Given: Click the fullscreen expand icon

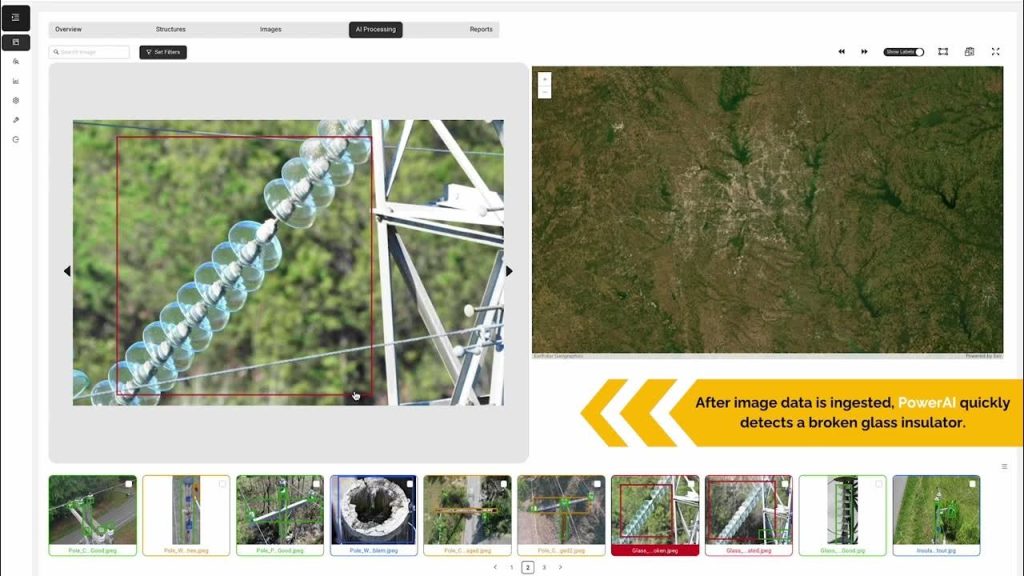Looking at the screenshot, I should tap(995, 52).
